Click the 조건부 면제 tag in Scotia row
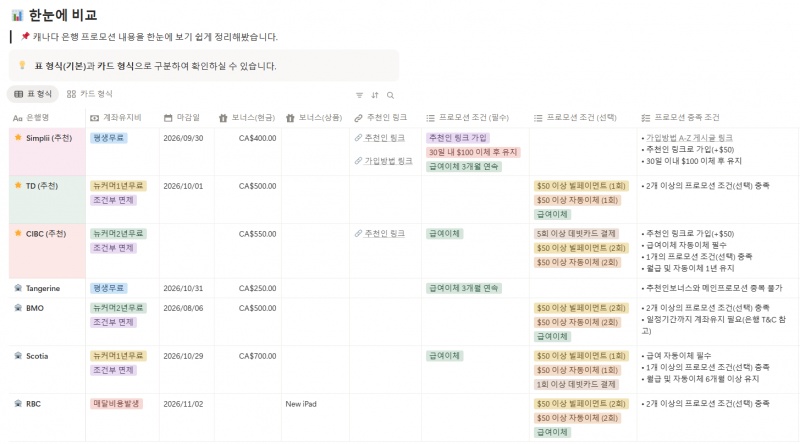The image size is (800, 444). point(113,370)
